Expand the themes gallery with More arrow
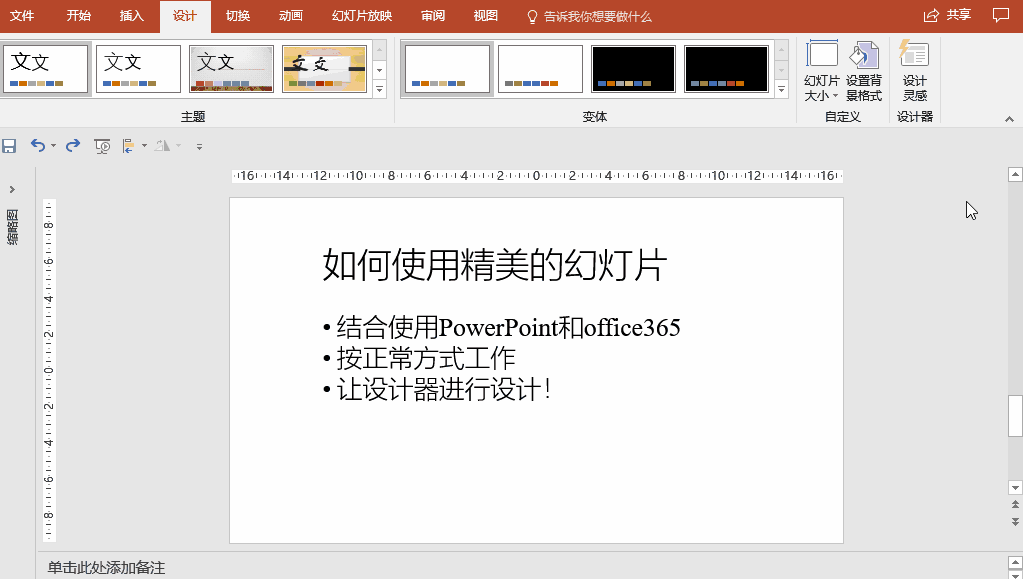Screen dimensions: 1023x579 [x=378, y=90]
